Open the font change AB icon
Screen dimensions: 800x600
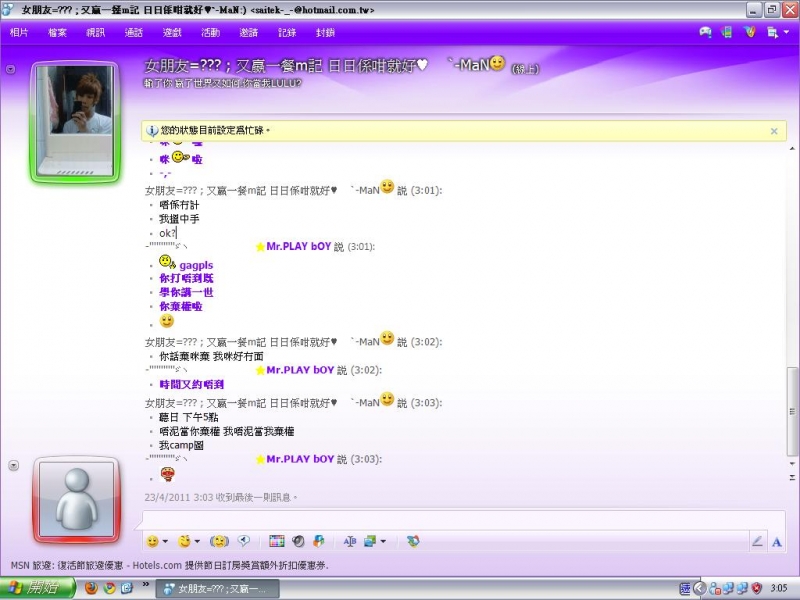349,541
